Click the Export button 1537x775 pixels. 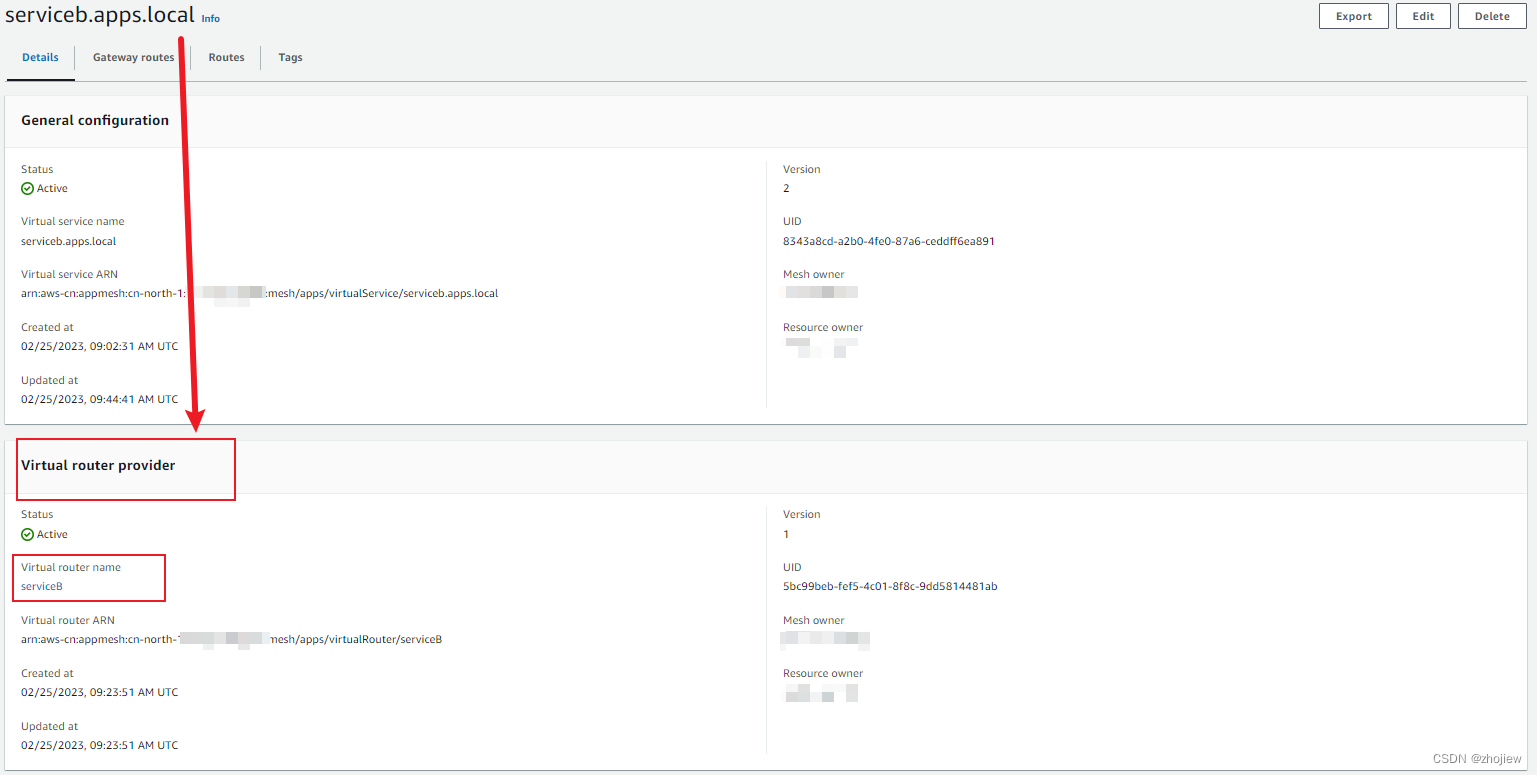pyautogui.click(x=1354, y=16)
